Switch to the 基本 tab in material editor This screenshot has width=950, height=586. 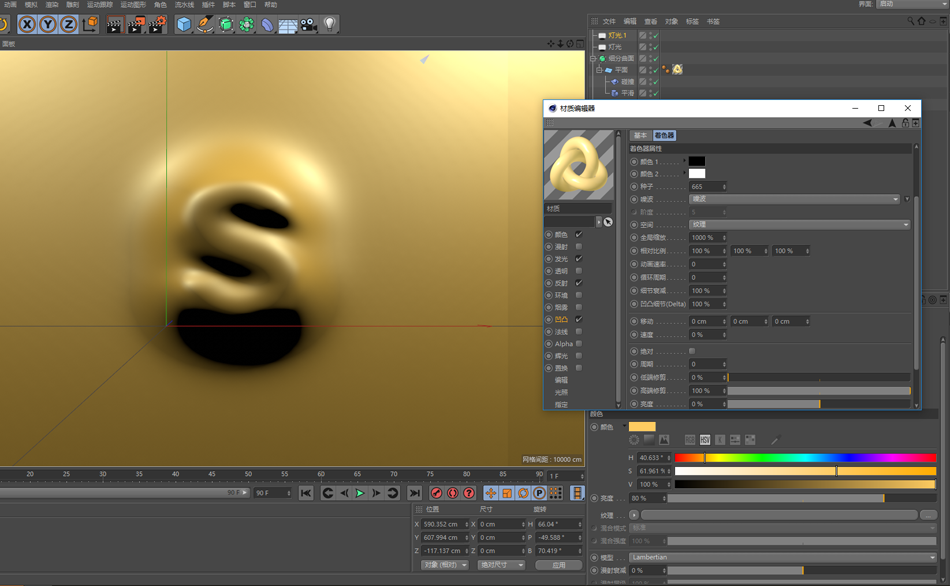click(640, 135)
